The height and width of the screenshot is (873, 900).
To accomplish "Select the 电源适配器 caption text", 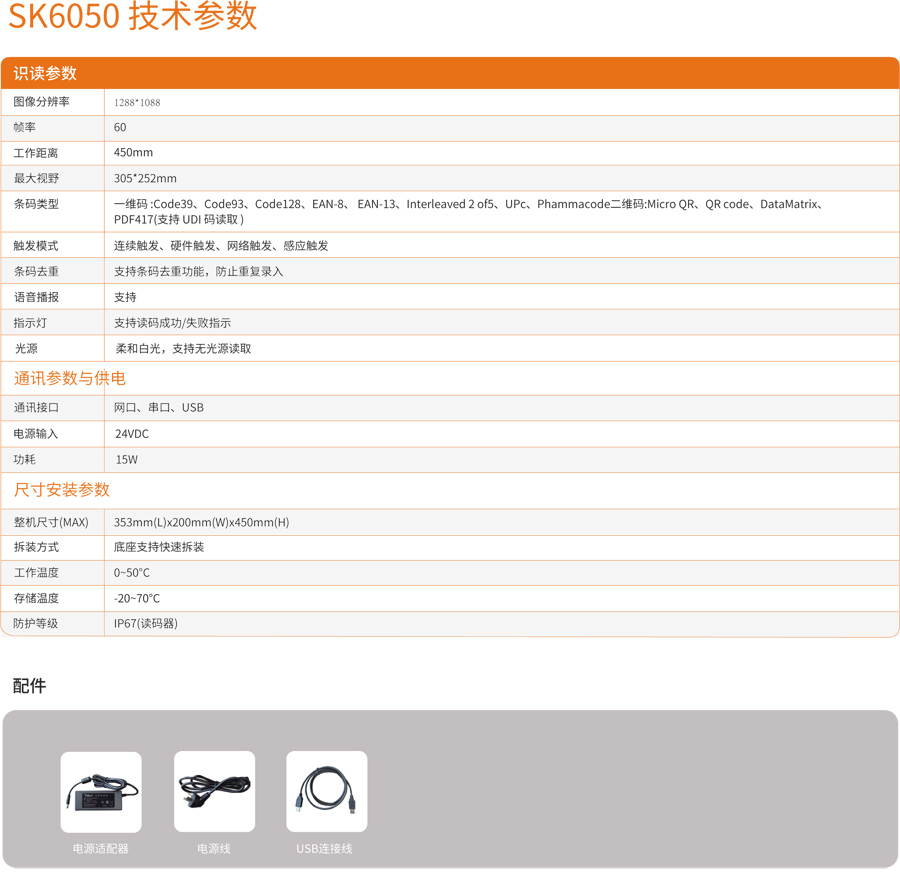I will click(x=101, y=848).
